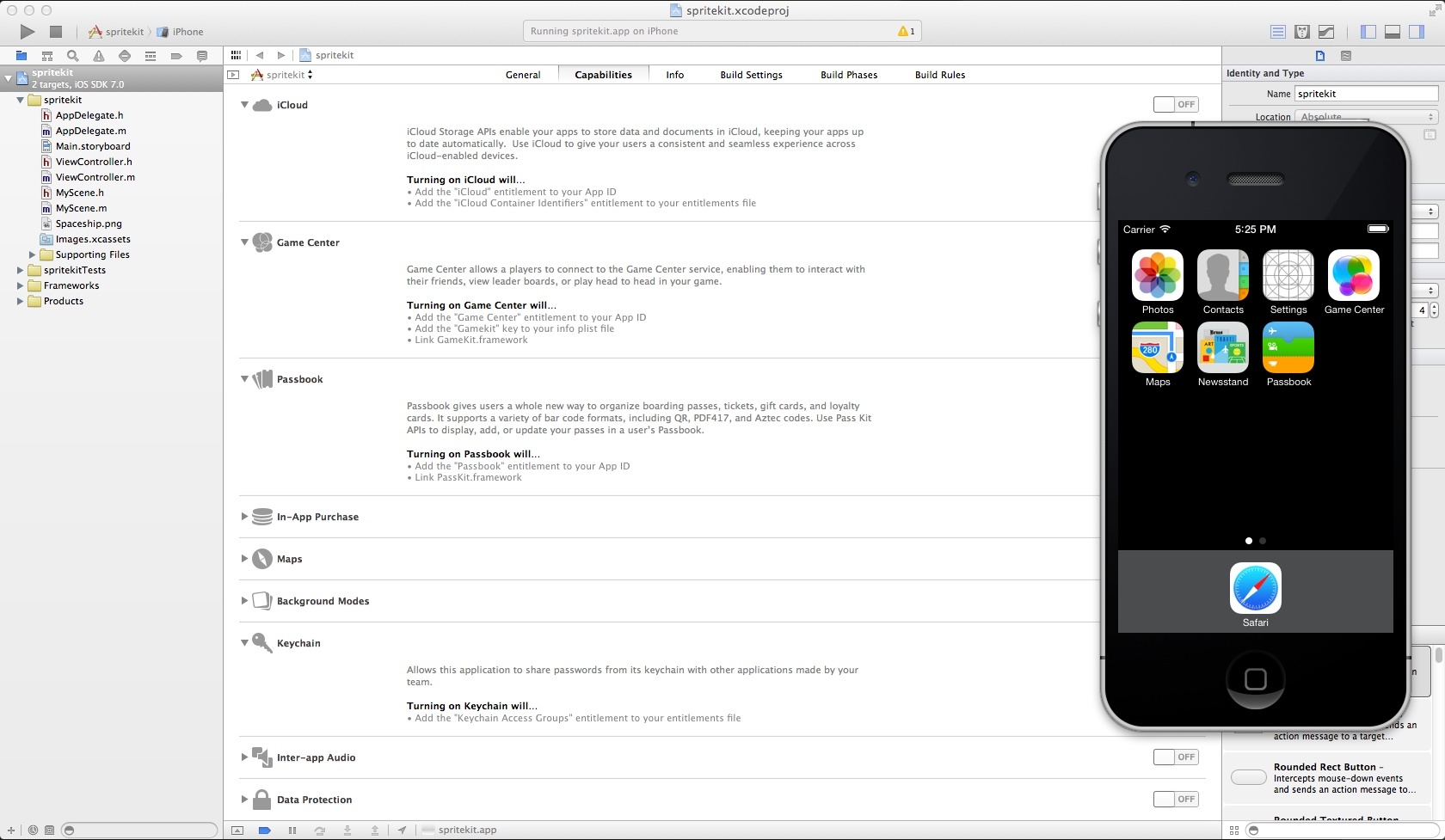Viewport: 1445px width, 840px height.
Task: Show the Symbol navigator
Action: pos(47,56)
